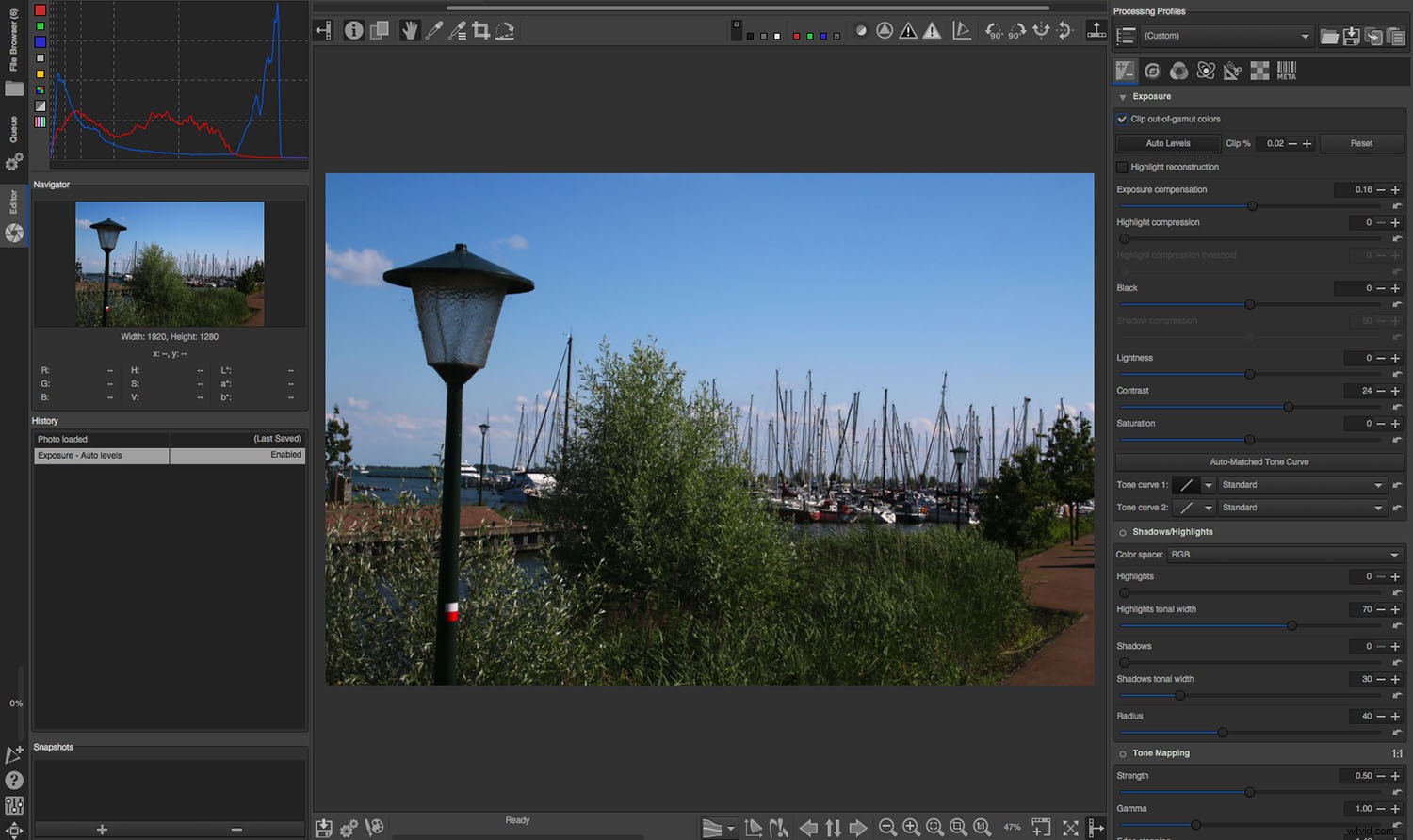Click the save image icon
This screenshot has height=840, width=1413.
tap(323, 827)
